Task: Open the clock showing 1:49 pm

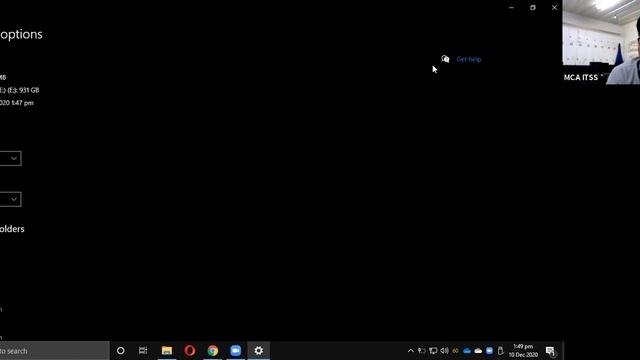Action: click(x=523, y=351)
